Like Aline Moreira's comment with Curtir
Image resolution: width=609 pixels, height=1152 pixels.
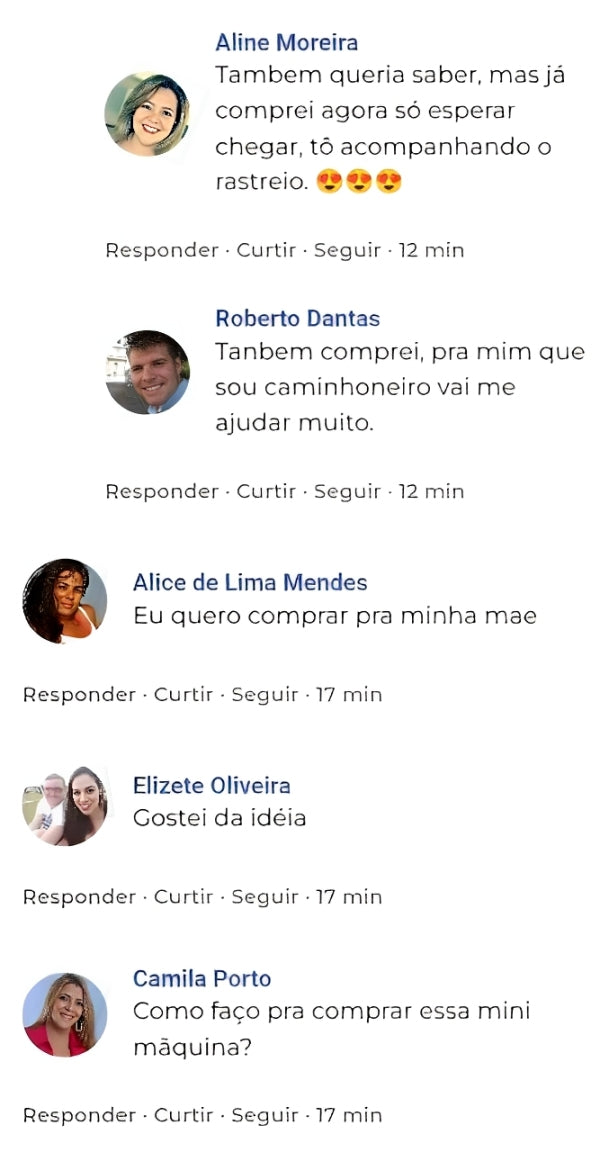point(266,250)
